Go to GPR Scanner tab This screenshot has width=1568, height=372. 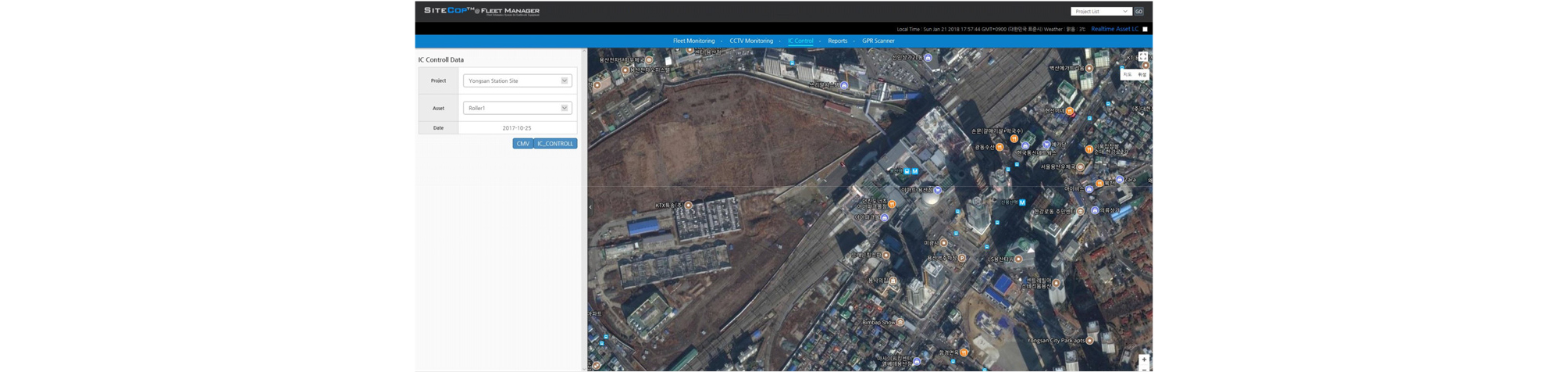[878, 41]
